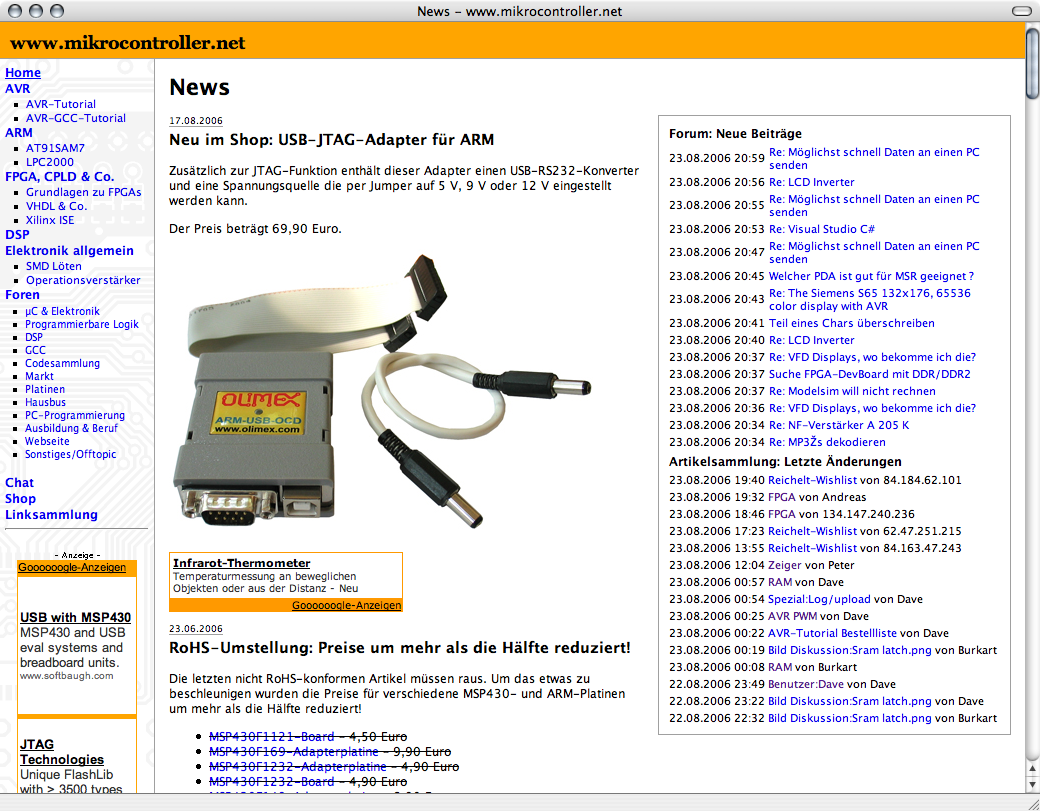This screenshot has height=811, width=1040.
Task: Open Operationsverstärker link
Action: tap(83, 280)
